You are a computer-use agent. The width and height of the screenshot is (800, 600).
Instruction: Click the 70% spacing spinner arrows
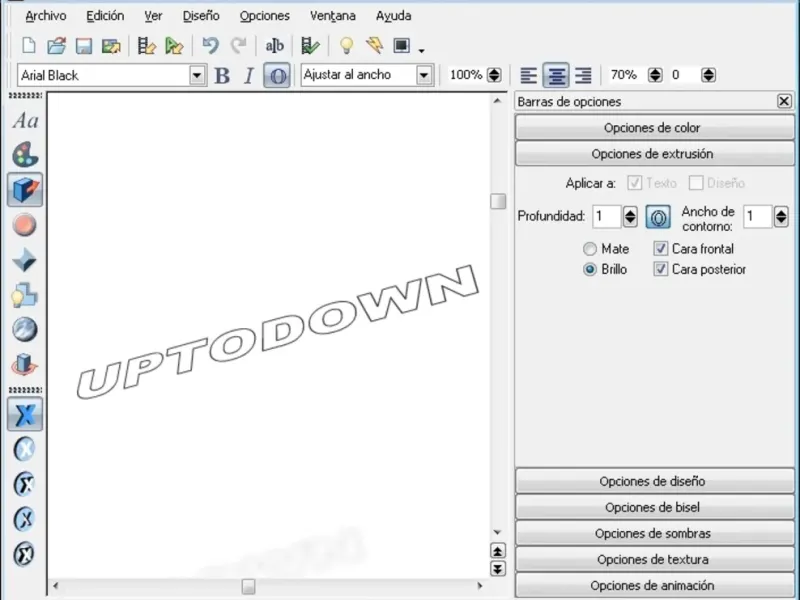coord(655,75)
